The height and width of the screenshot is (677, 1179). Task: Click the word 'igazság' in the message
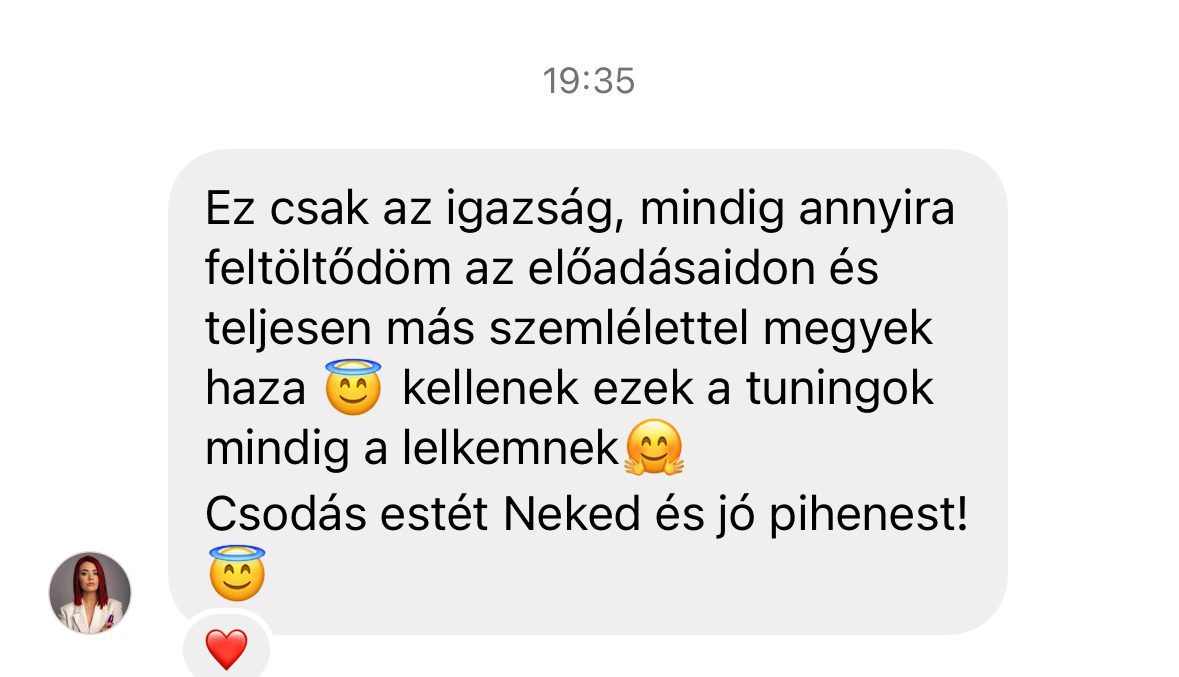535,210
